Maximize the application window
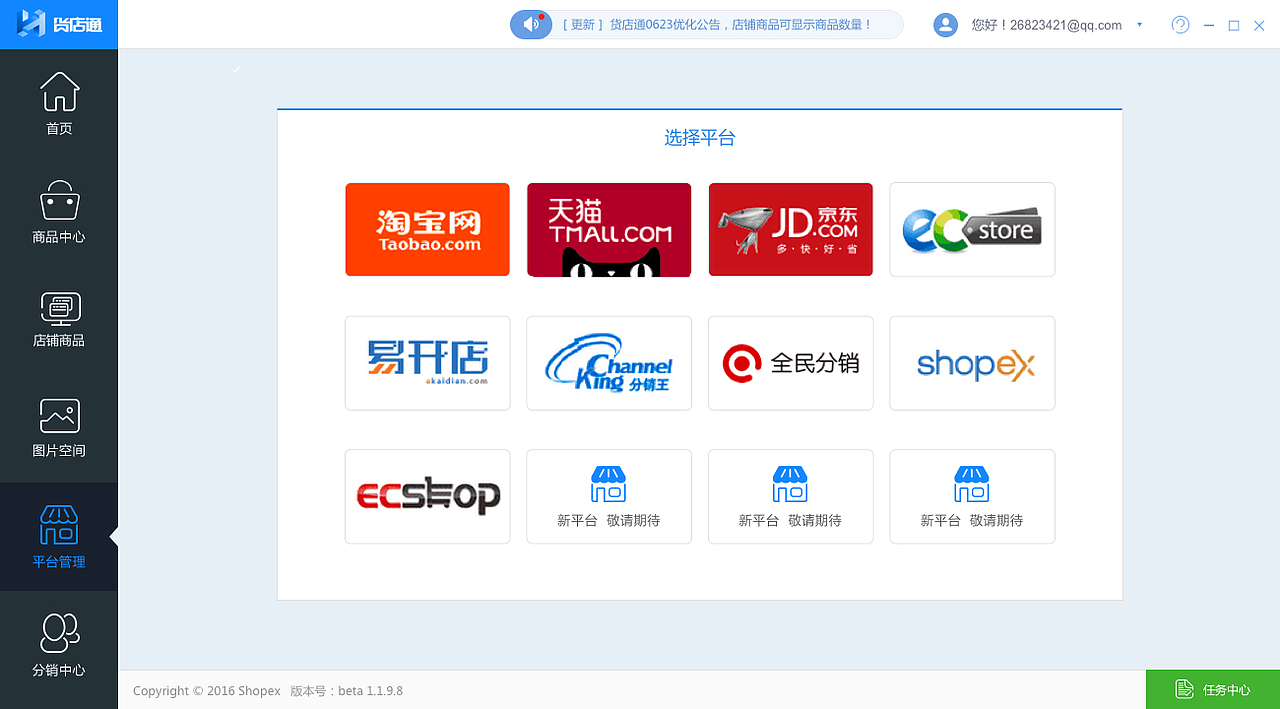 coord(1234,25)
